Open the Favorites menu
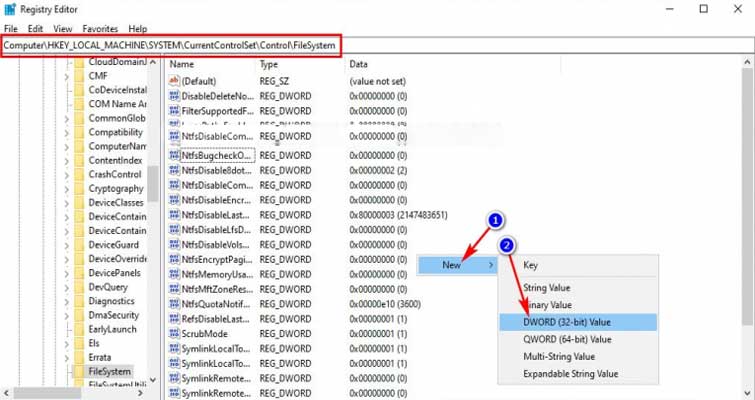Screen dimensions: 755x400 (x=100, y=29)
